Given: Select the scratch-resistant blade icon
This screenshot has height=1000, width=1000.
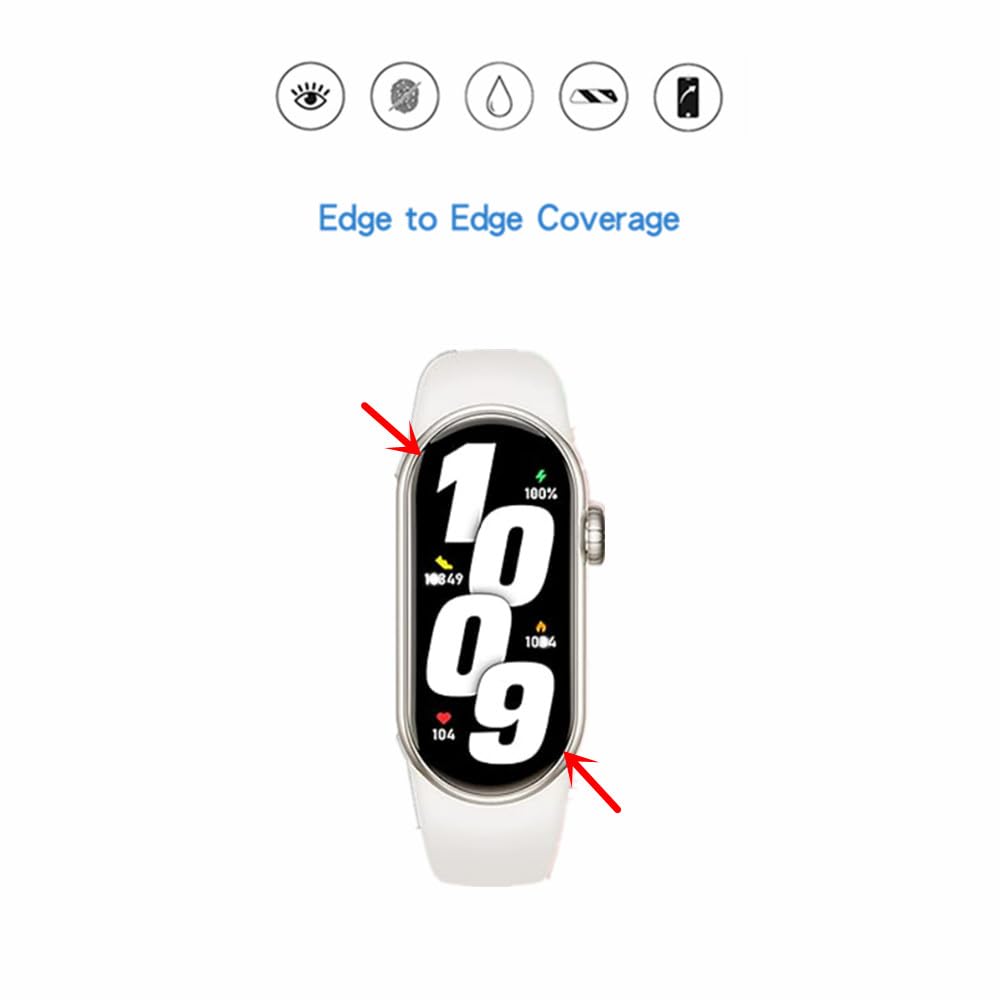Looking at the screenshot, I should pyautogui.click(x=594, y=96).
